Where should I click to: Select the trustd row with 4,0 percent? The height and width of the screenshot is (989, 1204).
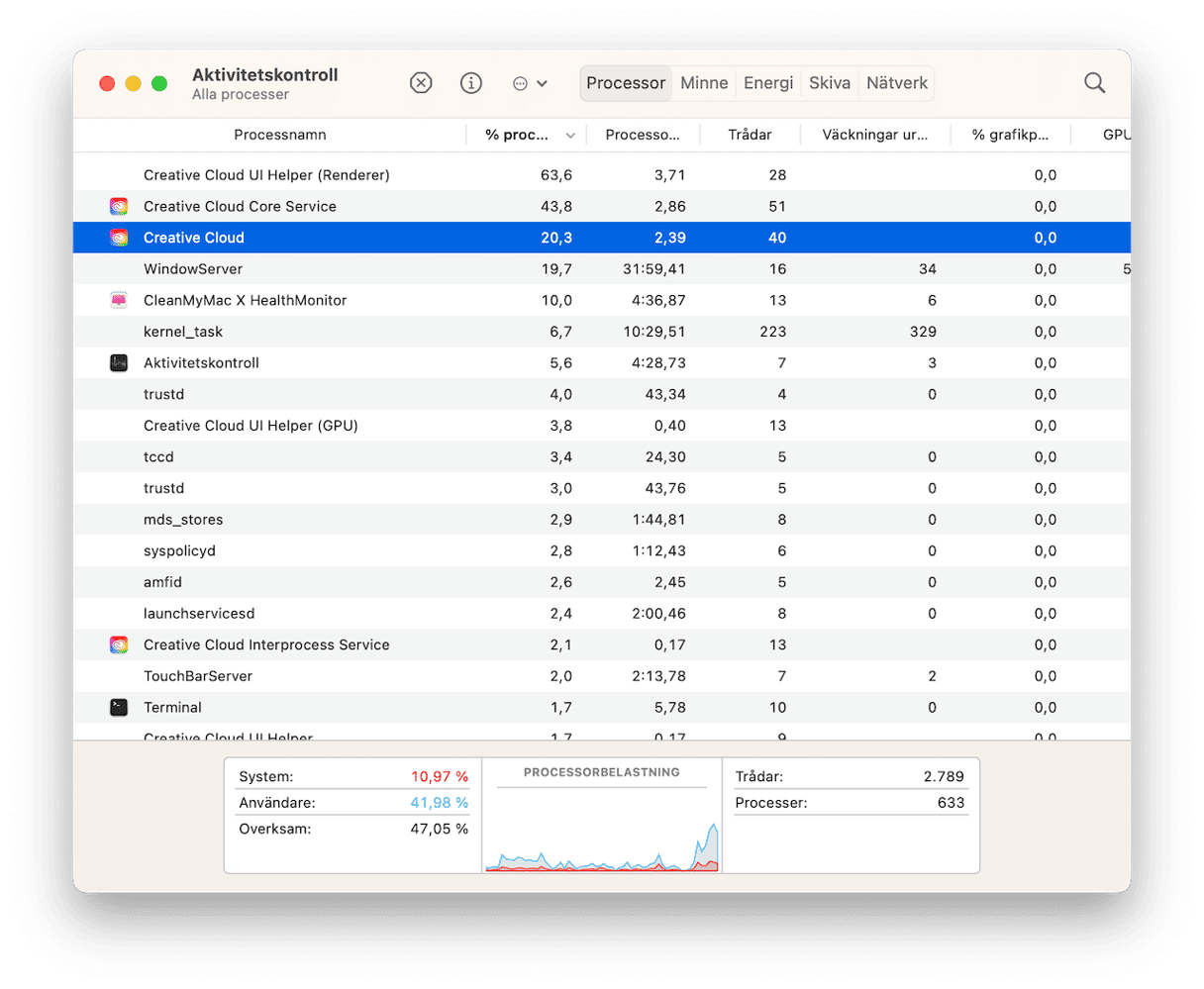click(602, 394)
